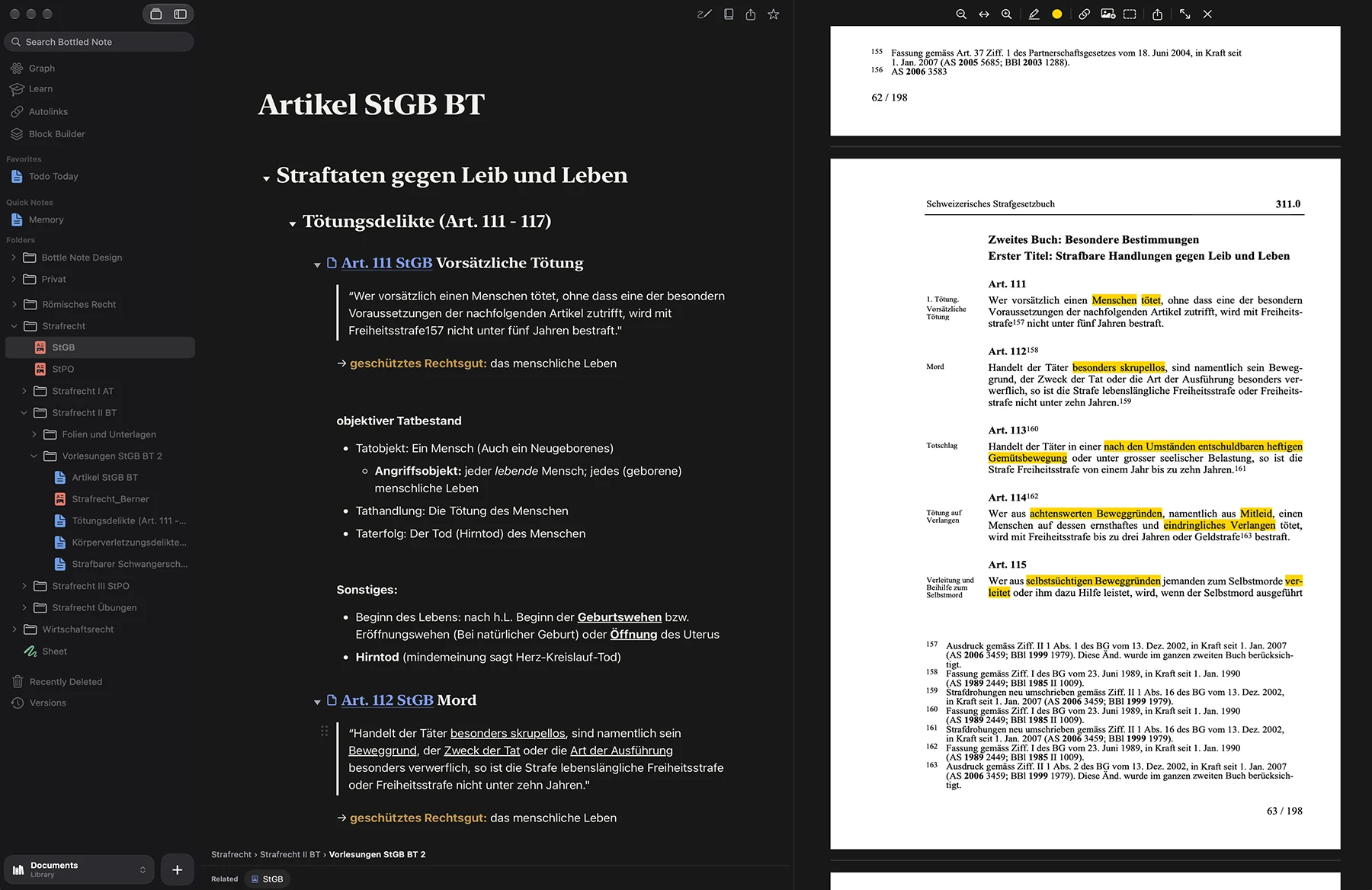The width and height of the screenshot is (1372, 890).
Task: Select the highlighter pen tool
Action: pos(1034,14)
